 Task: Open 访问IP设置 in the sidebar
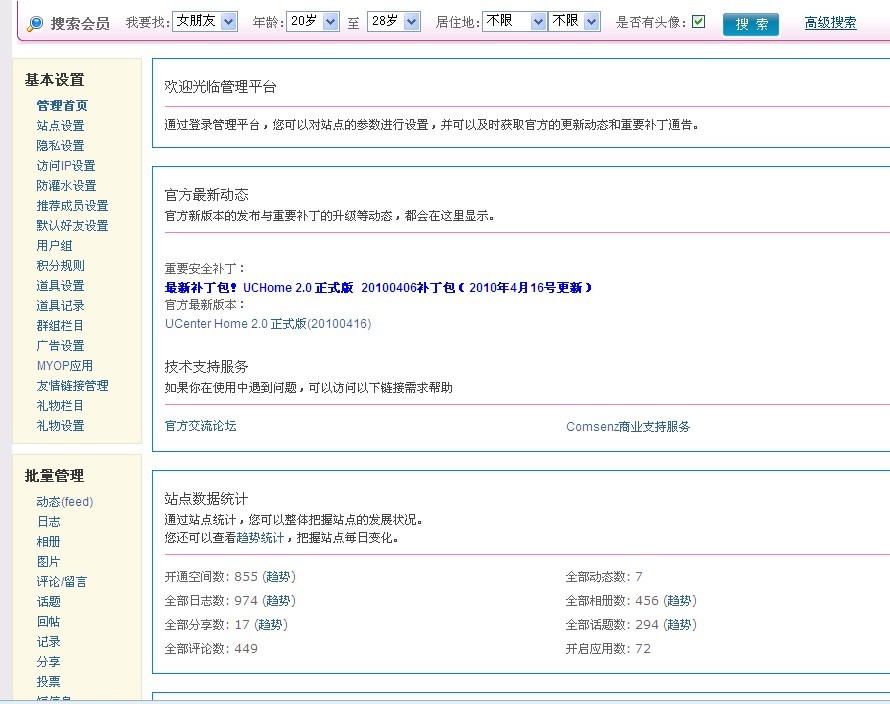(x=66, y=165)
